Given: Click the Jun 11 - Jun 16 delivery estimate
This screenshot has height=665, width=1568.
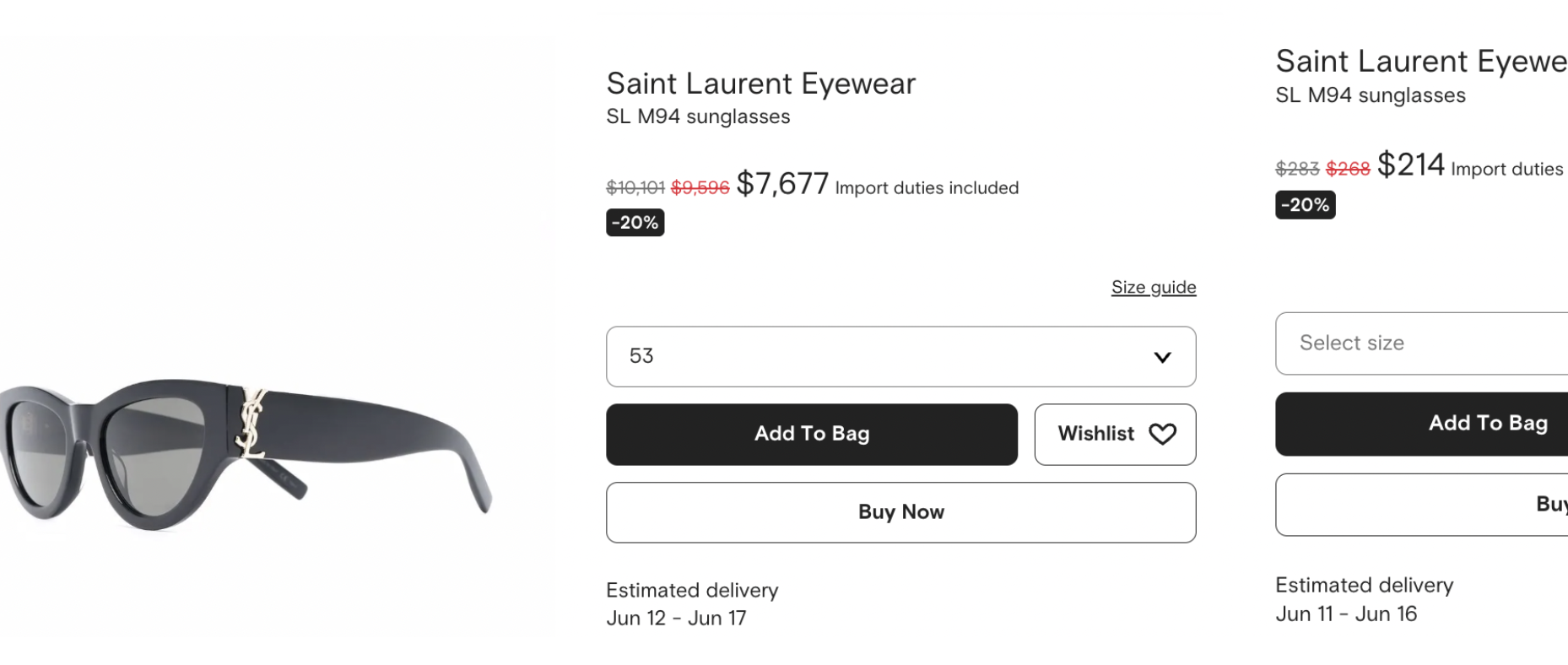Looking at the screenshot, I should (x=1346, y=614).
